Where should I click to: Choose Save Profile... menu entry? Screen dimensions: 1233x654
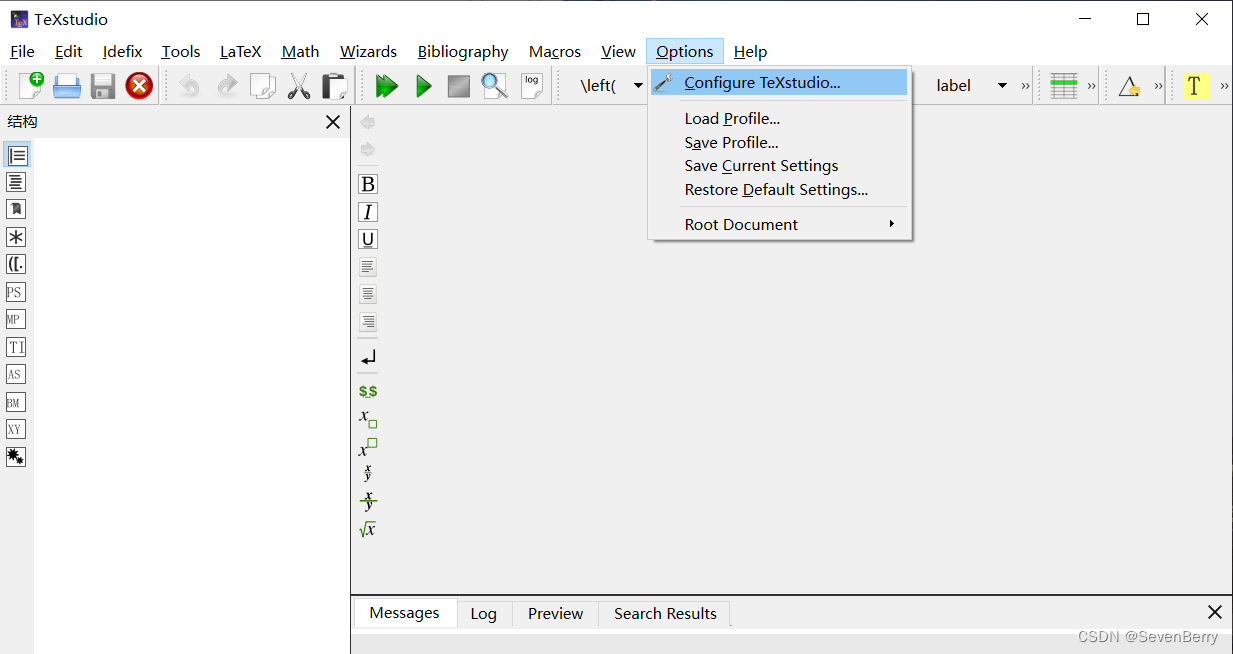779,142
